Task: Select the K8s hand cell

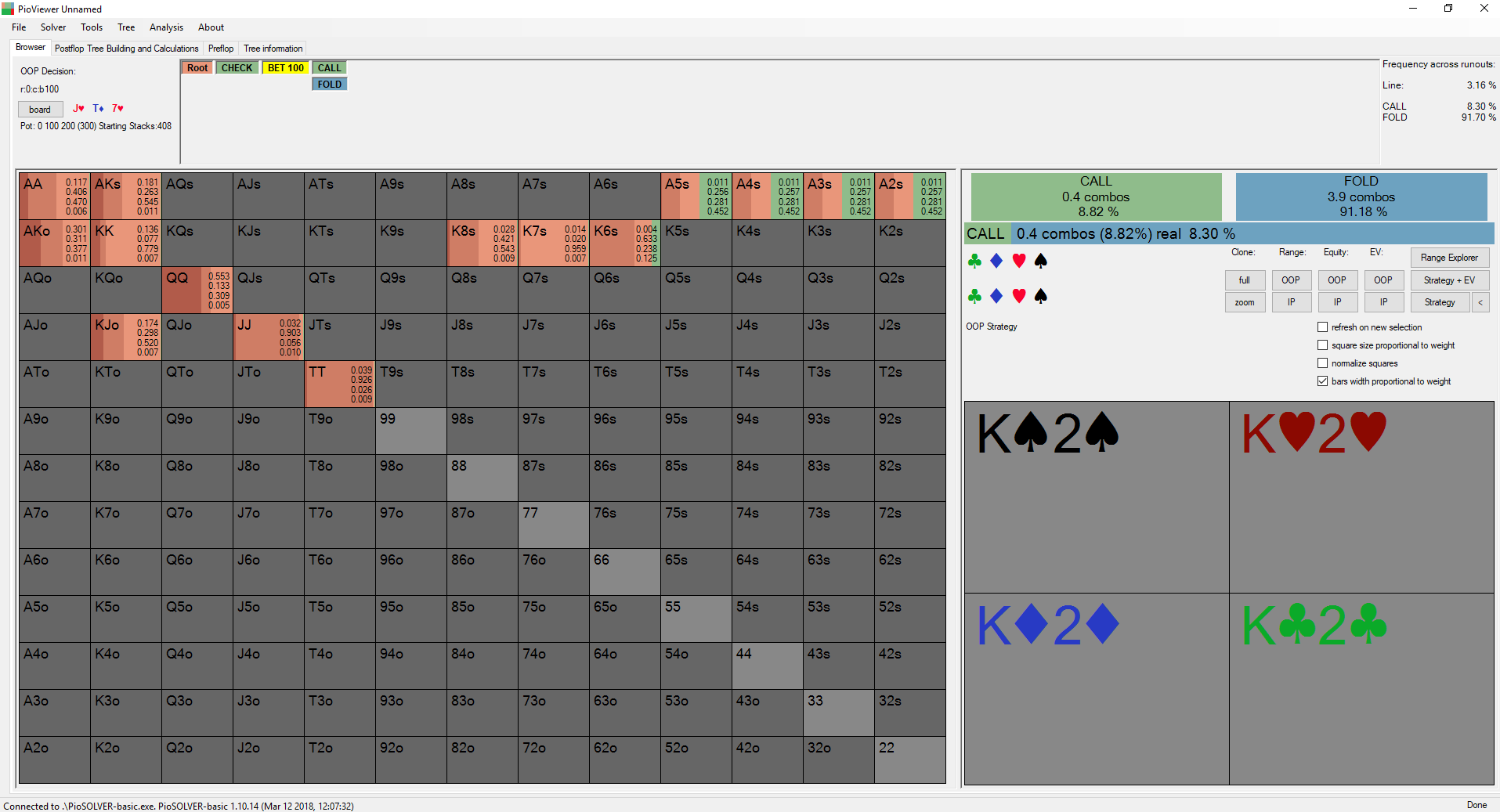Action: pyautogui.click(x=483, y=244)
